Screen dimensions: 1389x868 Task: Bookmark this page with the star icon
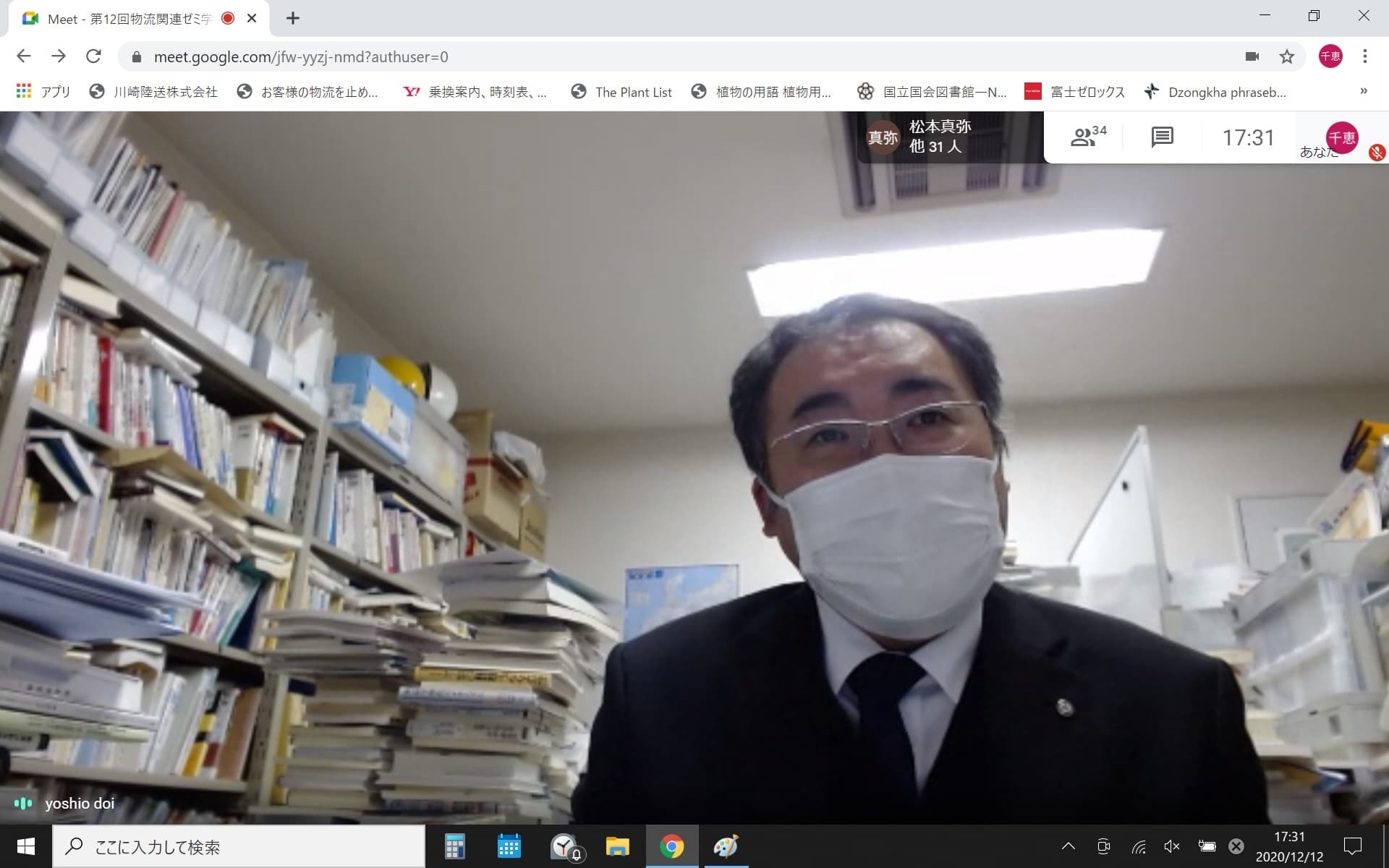(x=1286, y=56)
